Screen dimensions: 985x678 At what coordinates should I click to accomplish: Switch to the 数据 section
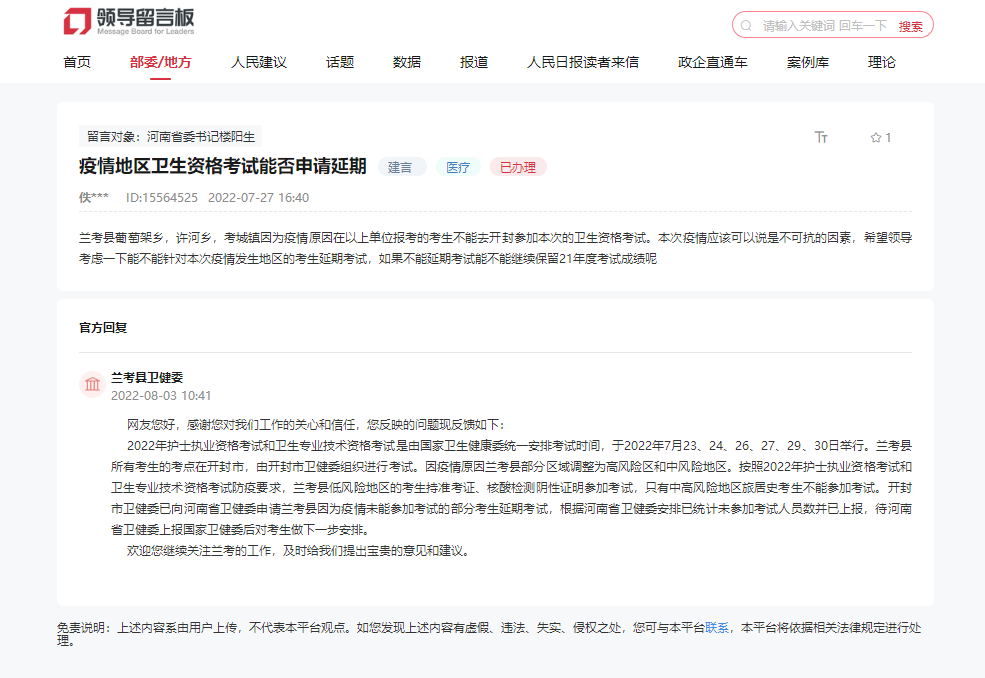(407, 62)
